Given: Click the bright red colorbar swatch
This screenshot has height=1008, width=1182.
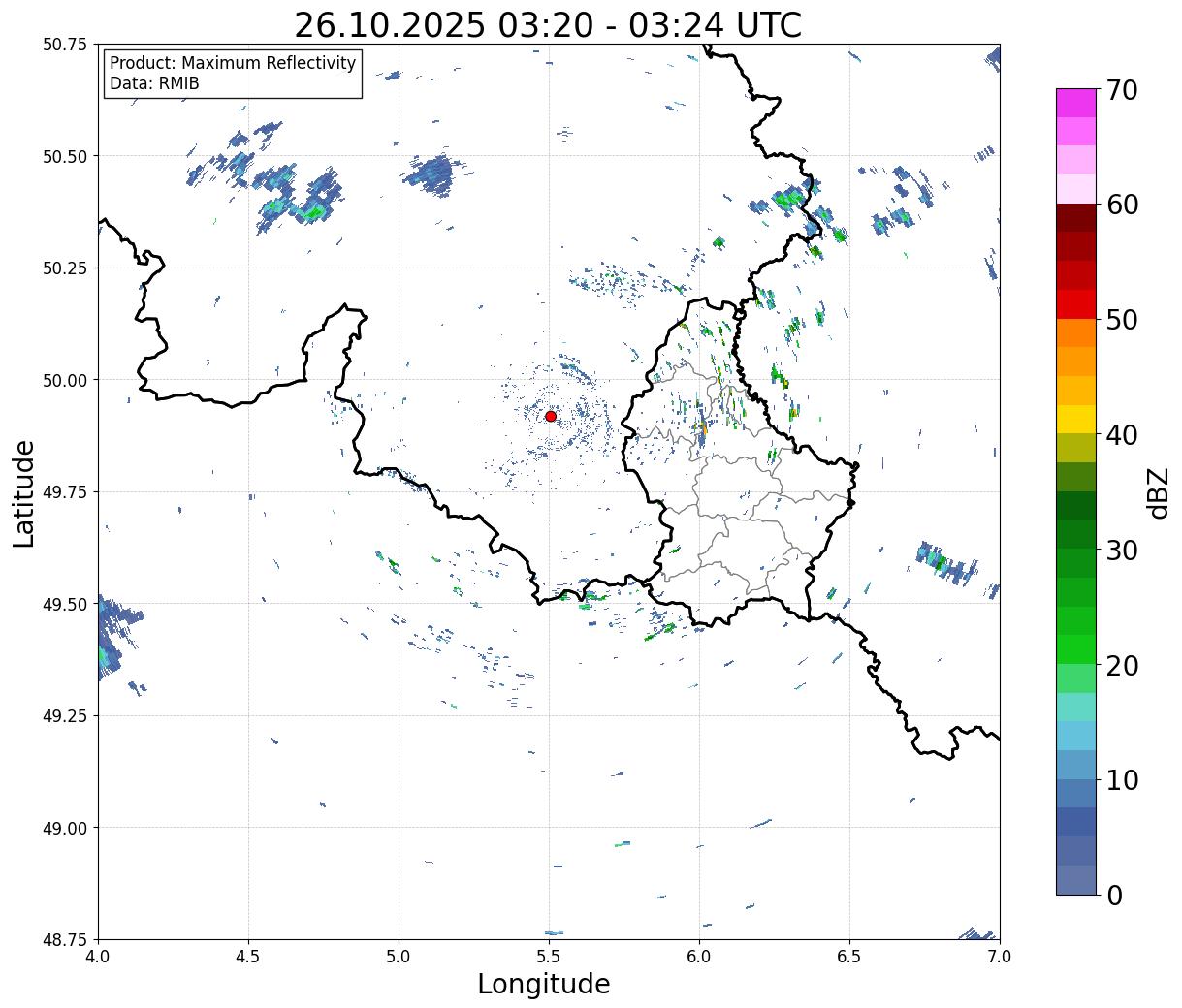Looking at the screenshot, I should (x=1076, y=304).
